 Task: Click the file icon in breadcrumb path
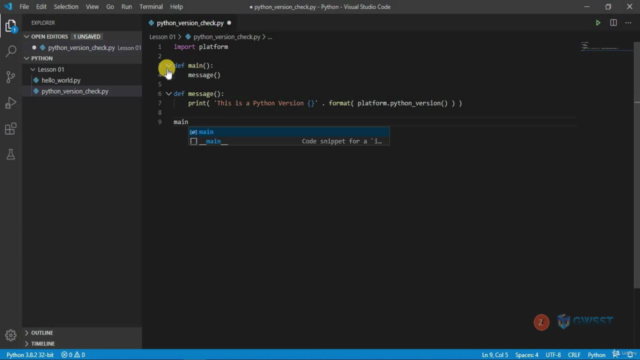188,37
